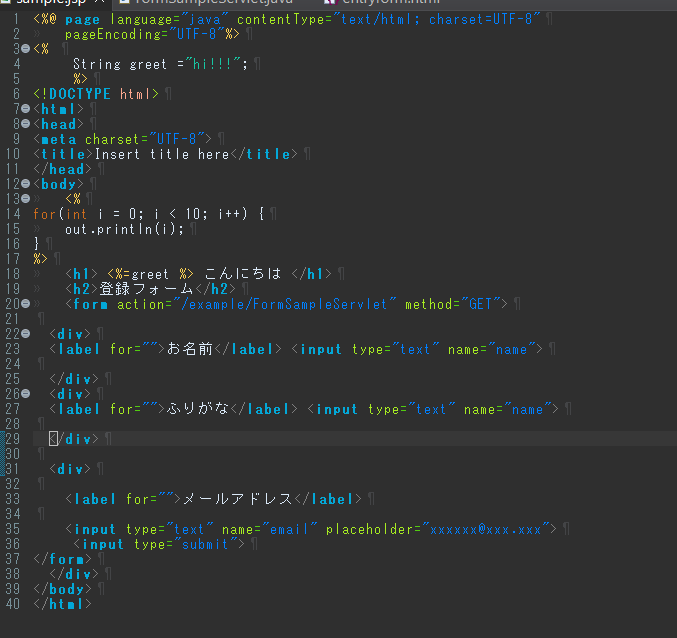
Task: Collapse the scriptlet fold at line 3
Action: (25, 49)
